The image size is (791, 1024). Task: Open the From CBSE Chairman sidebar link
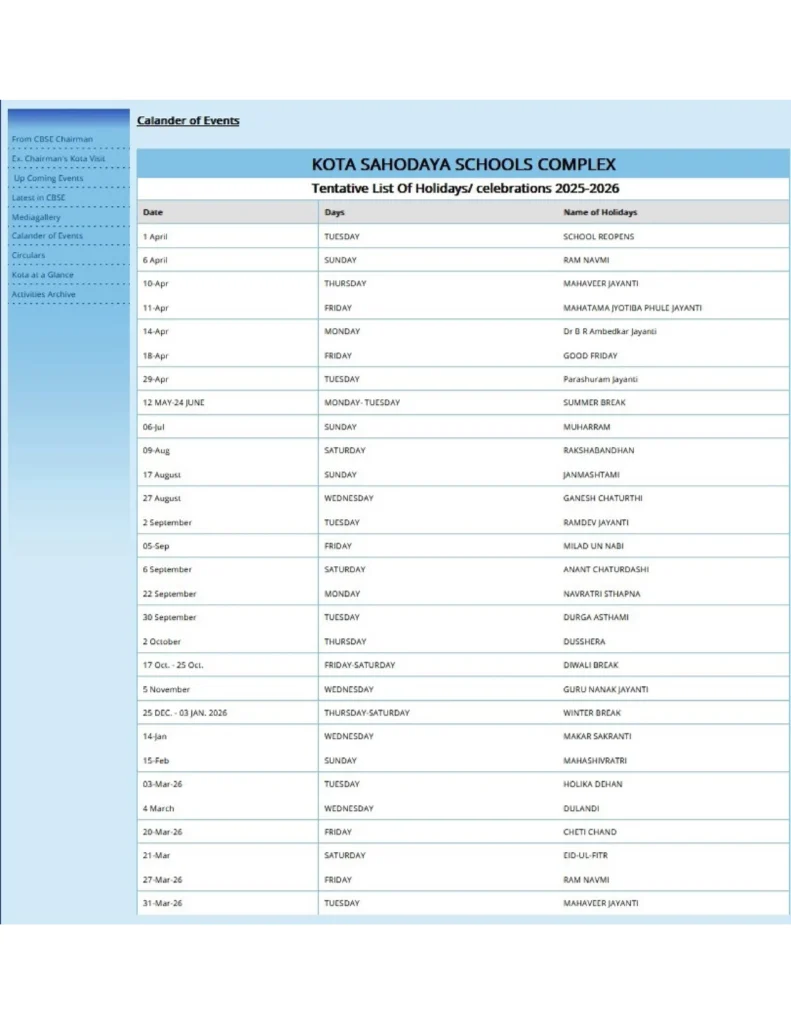[x=52, y=139]
